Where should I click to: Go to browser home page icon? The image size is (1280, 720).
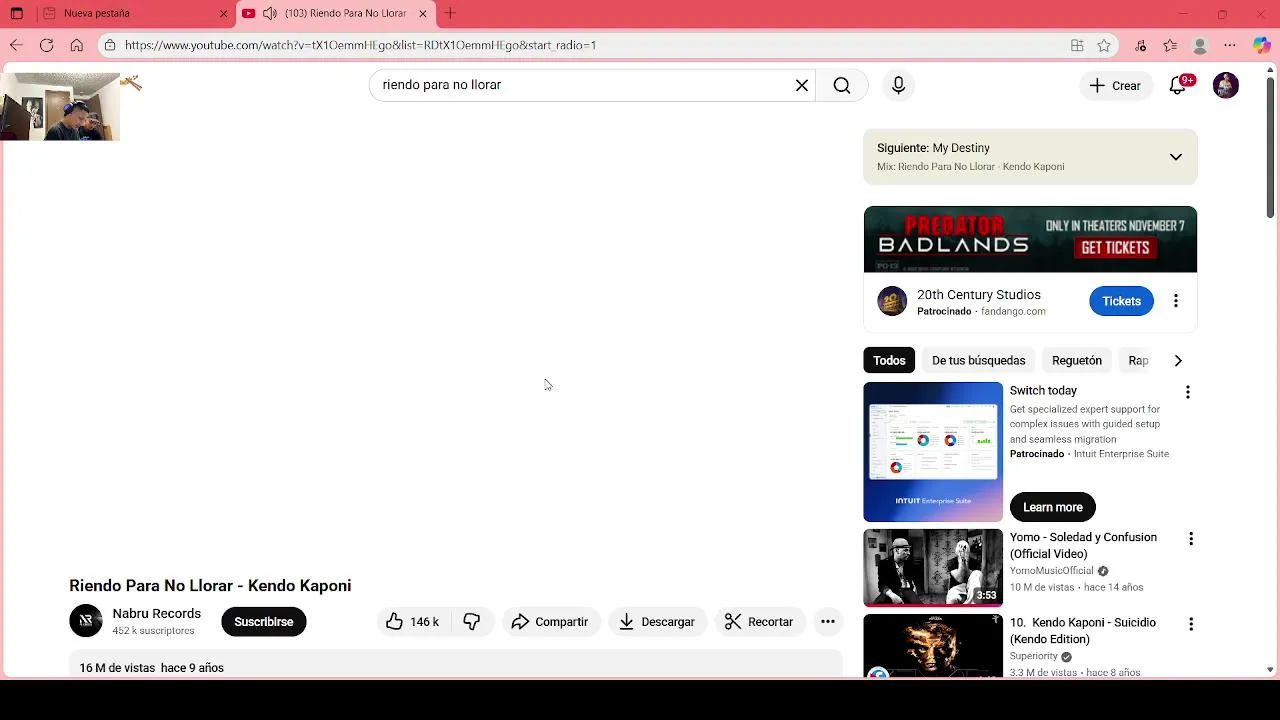coord(76,45)
